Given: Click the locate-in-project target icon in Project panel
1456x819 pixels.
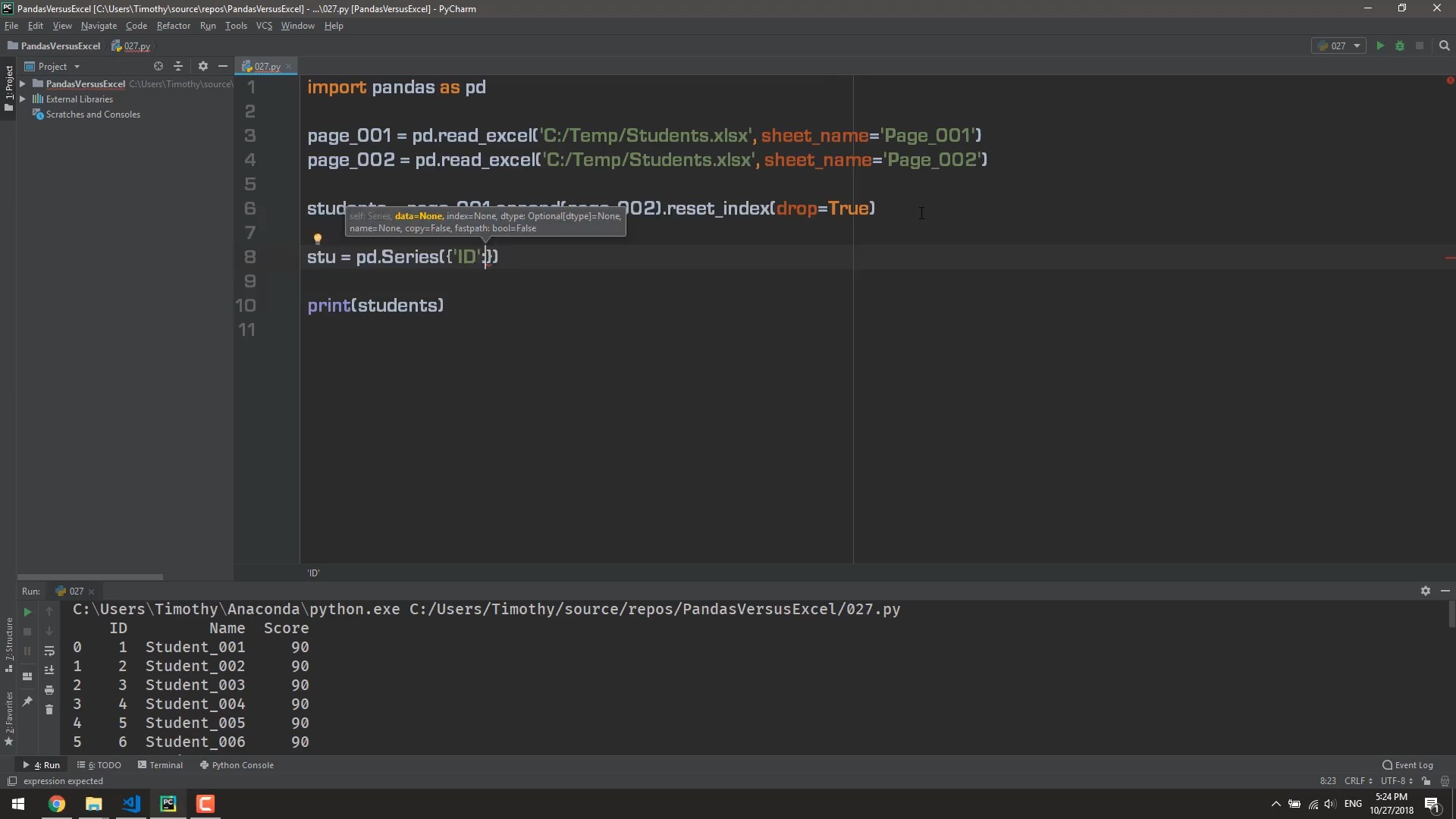Looking at the screenshot, I should [x=158, y=66].
